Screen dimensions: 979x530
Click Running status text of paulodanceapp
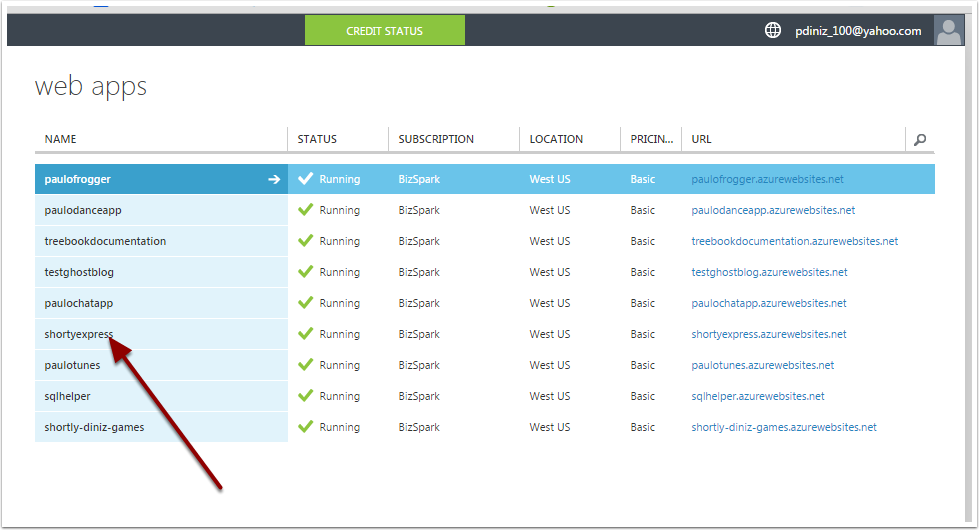(x=340, y=210)
